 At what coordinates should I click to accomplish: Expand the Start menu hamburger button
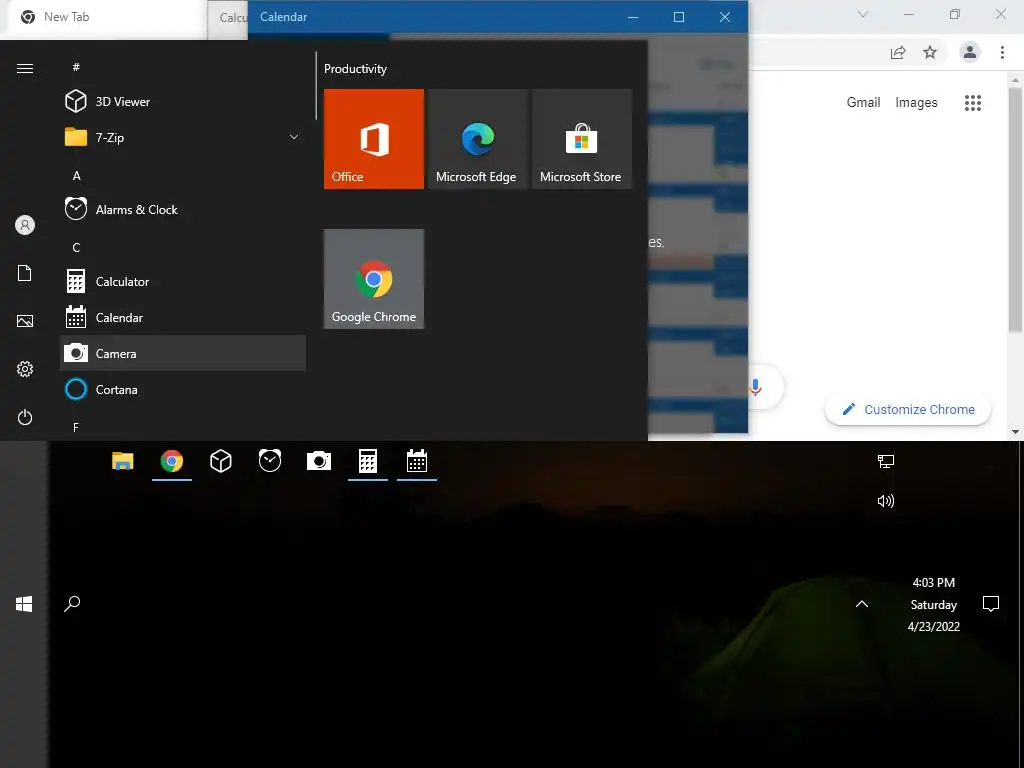[x=25, y=69]
